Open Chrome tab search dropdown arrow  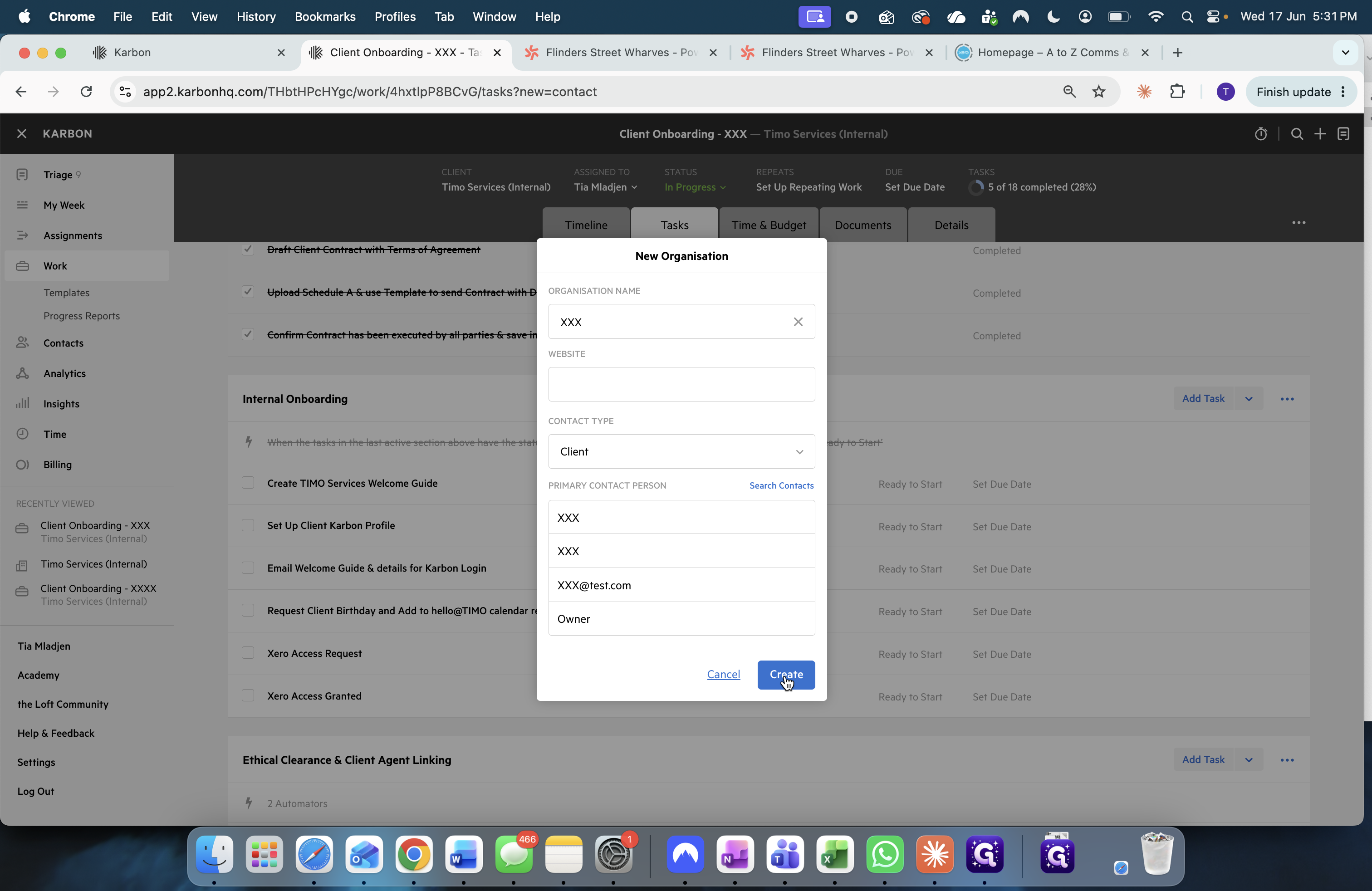point(1346,53)
